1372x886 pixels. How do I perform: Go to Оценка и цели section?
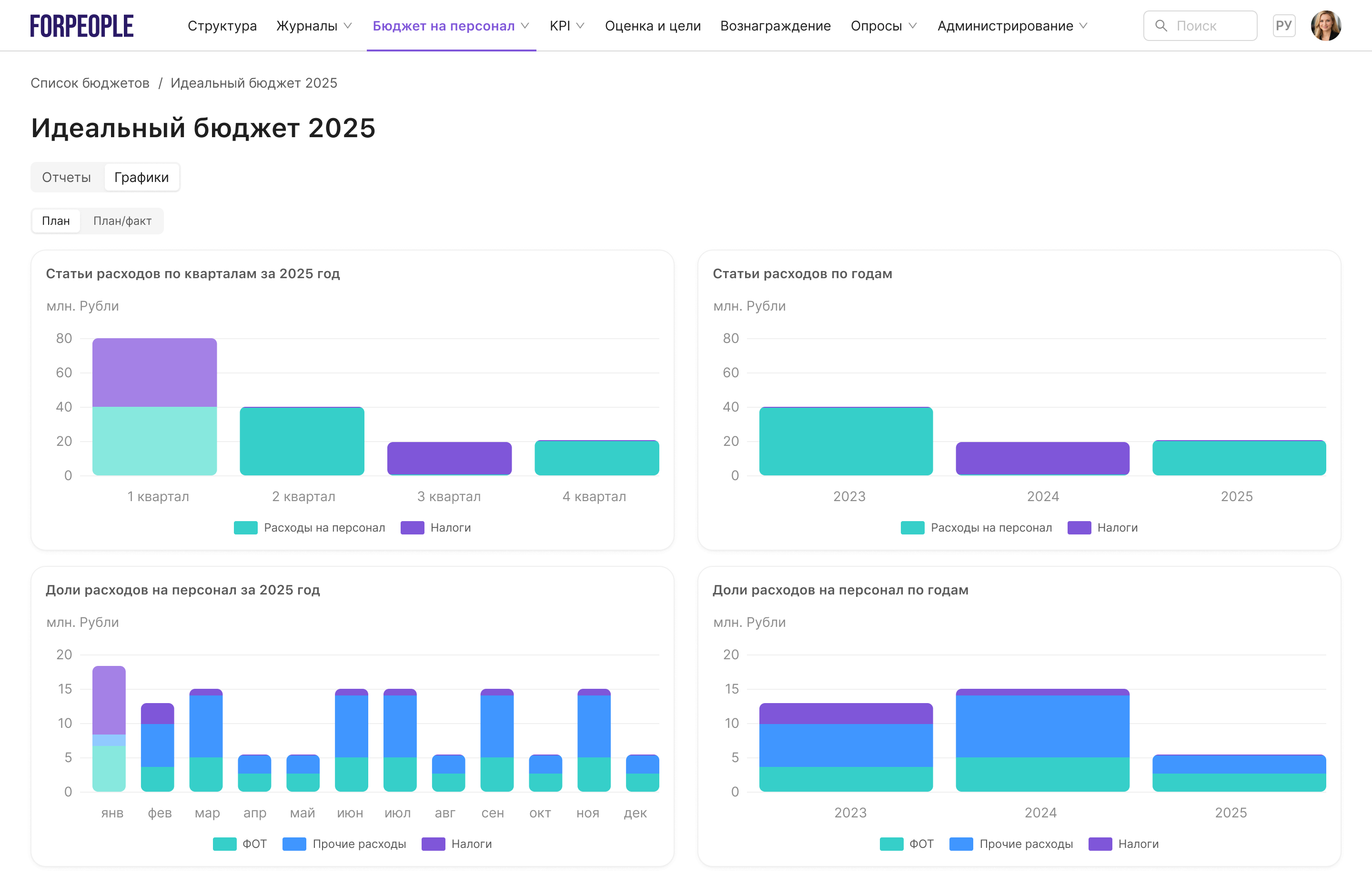[x=652, y=26]
